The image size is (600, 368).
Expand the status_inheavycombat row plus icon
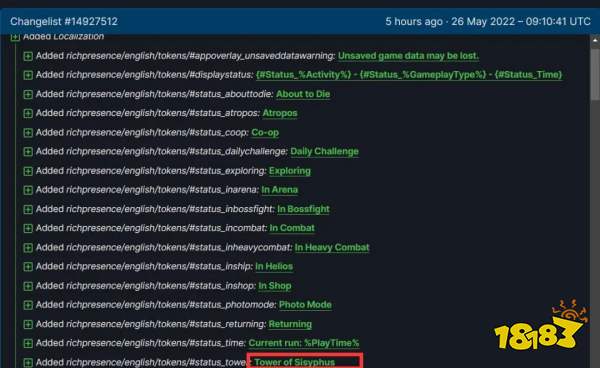click(28, 248)
